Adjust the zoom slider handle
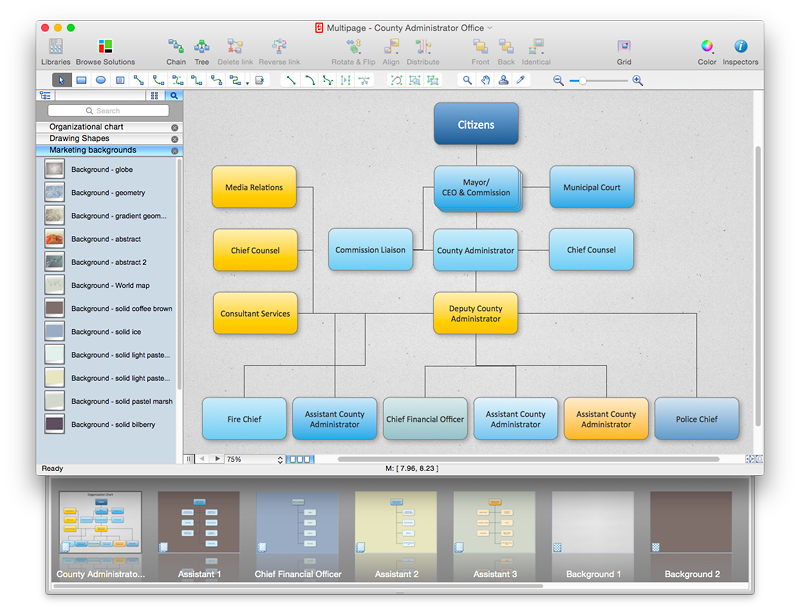This screenshot has width=800, height=608. pyautogui.click(x=582, y=81)
